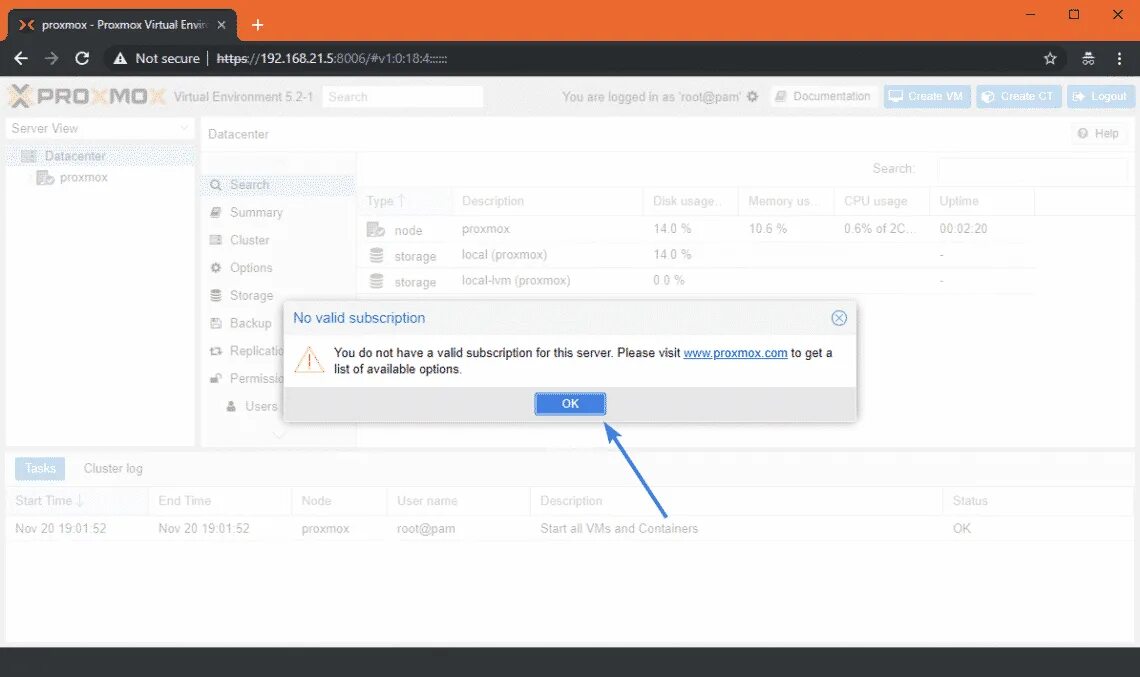Expand side menu with the down chevron
1140x677 pixels.
[278, 436]
